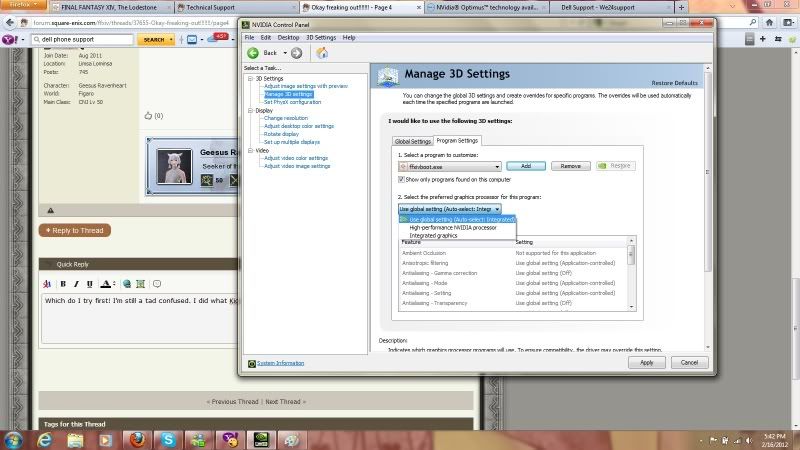Click insert image icon in Quick Reply
Image resolution: width=800 pixels, height=450 pixels.
click(x=140, y=284)
